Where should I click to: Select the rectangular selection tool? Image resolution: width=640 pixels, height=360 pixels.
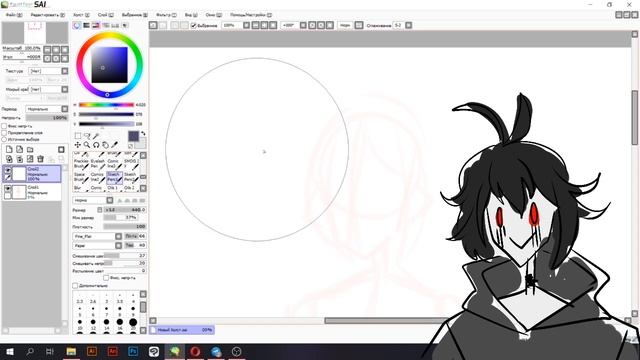click(78, 136)
